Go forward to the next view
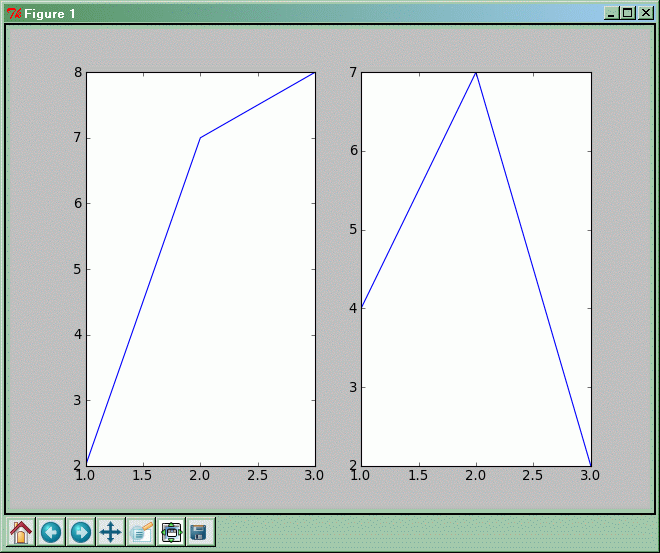Image resolution: width=660 pixels, height=553 pixels. coord(81,532)
